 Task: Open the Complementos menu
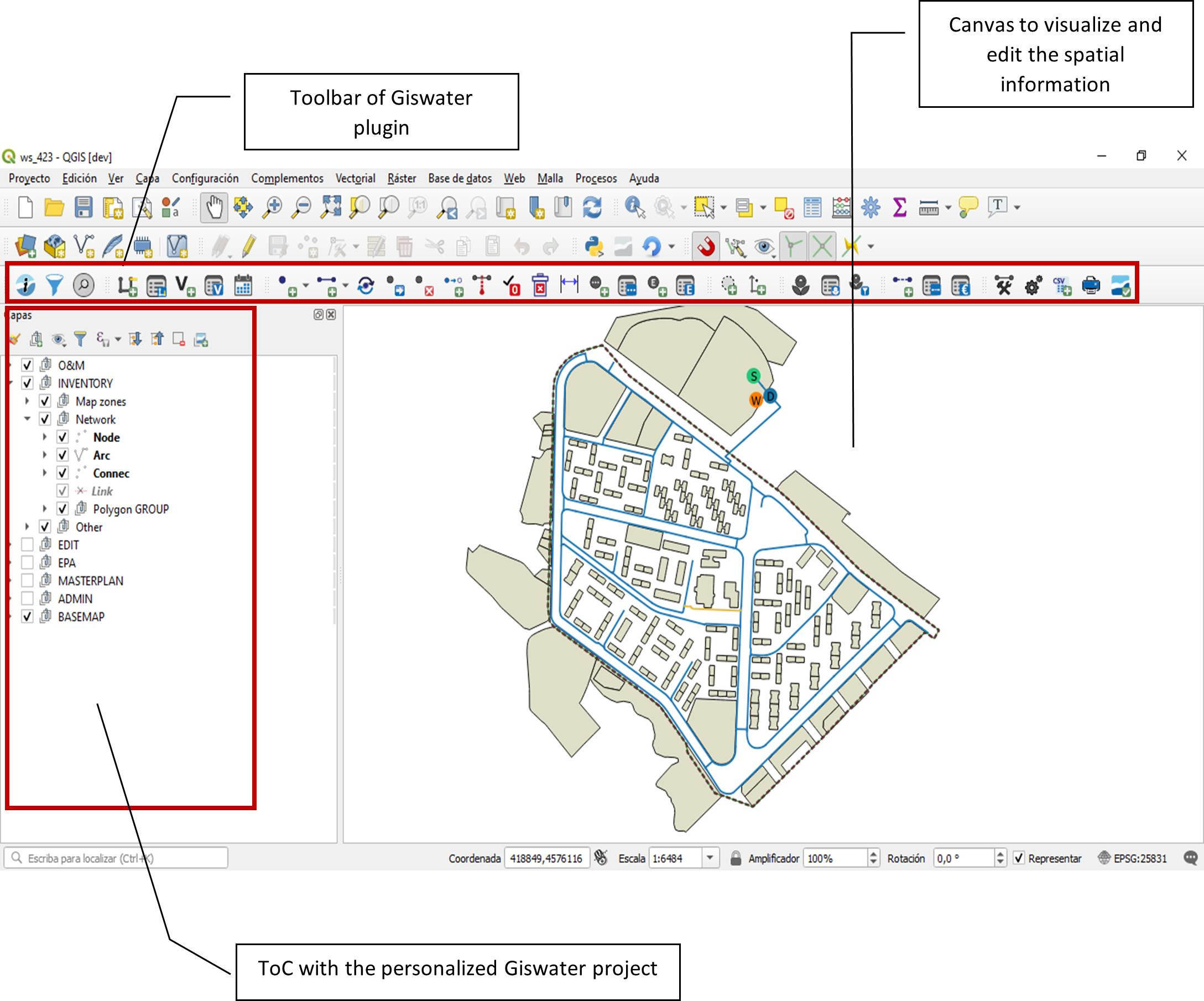pyautogui.click(x=287, y=178)
